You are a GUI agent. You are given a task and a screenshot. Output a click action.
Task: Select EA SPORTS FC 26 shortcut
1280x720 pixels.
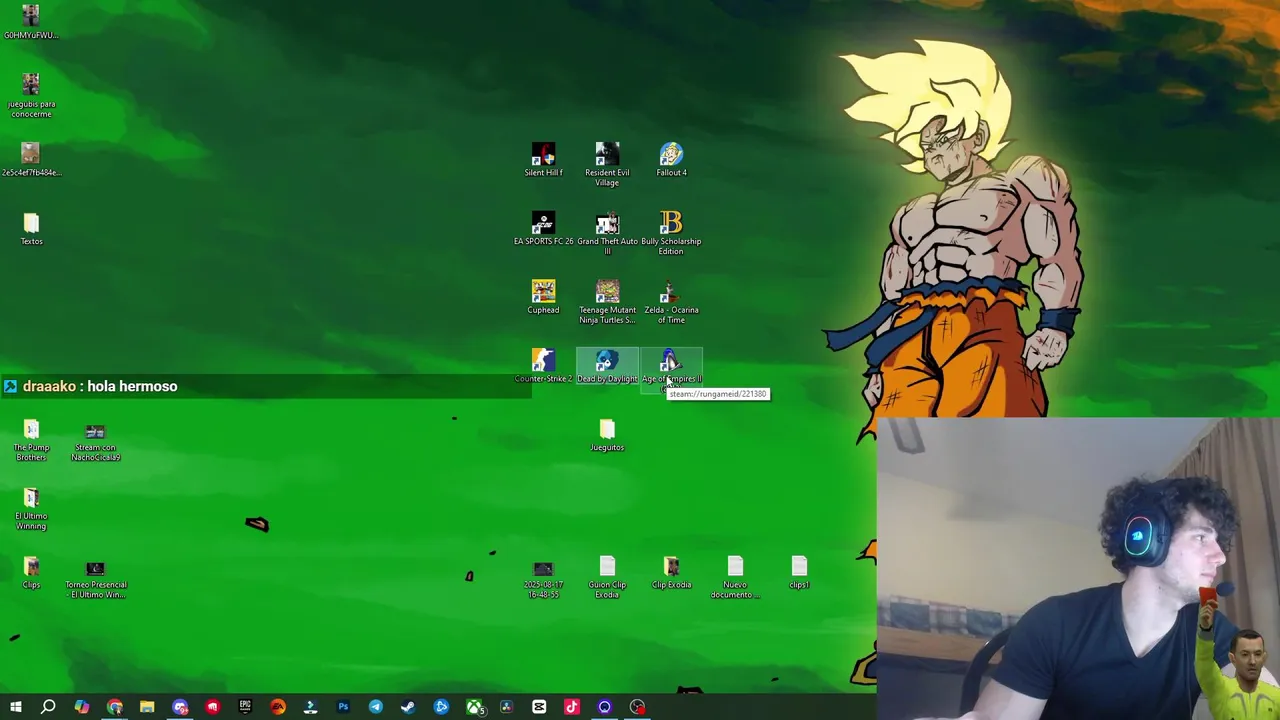pos(543,229)
